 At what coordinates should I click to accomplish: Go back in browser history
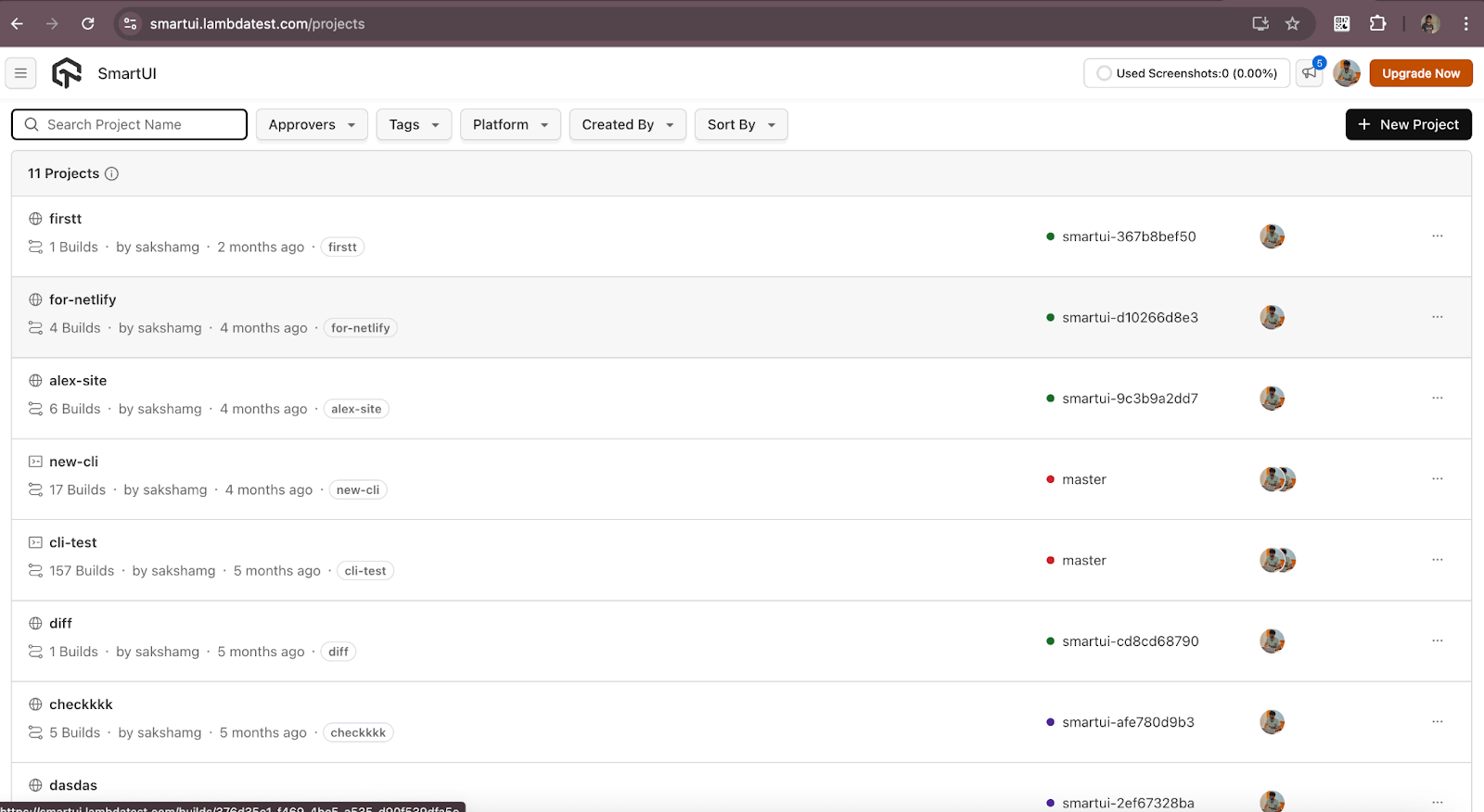[x=17, y=24]
